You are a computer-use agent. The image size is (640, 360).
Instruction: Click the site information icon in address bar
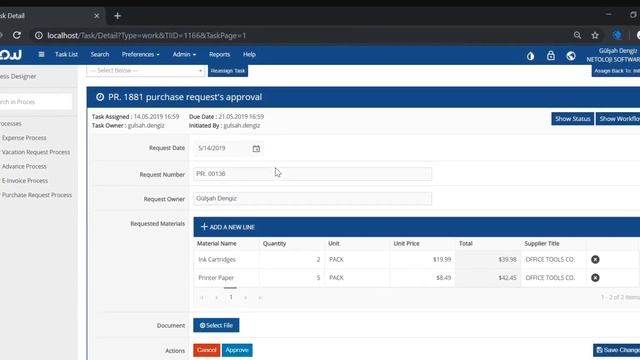39,36
